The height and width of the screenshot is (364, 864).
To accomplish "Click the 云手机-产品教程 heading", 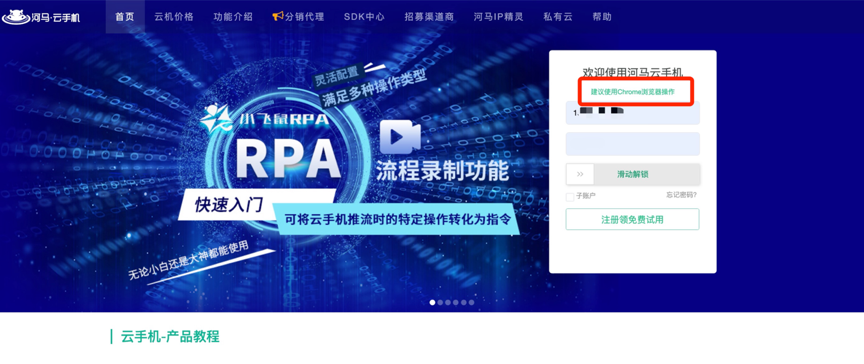I will [170, 336].
